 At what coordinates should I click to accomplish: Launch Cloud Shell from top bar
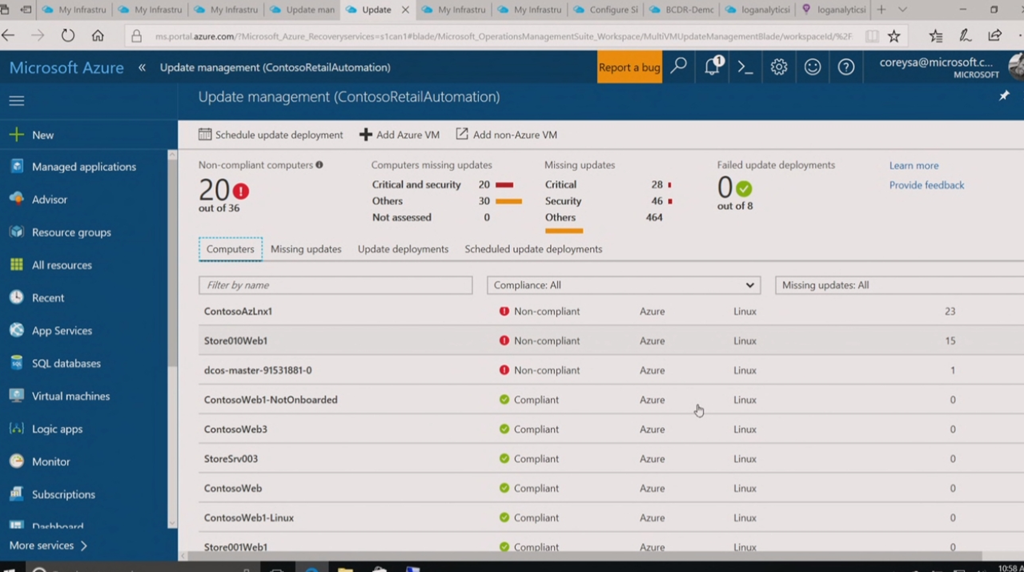[745, 67]
